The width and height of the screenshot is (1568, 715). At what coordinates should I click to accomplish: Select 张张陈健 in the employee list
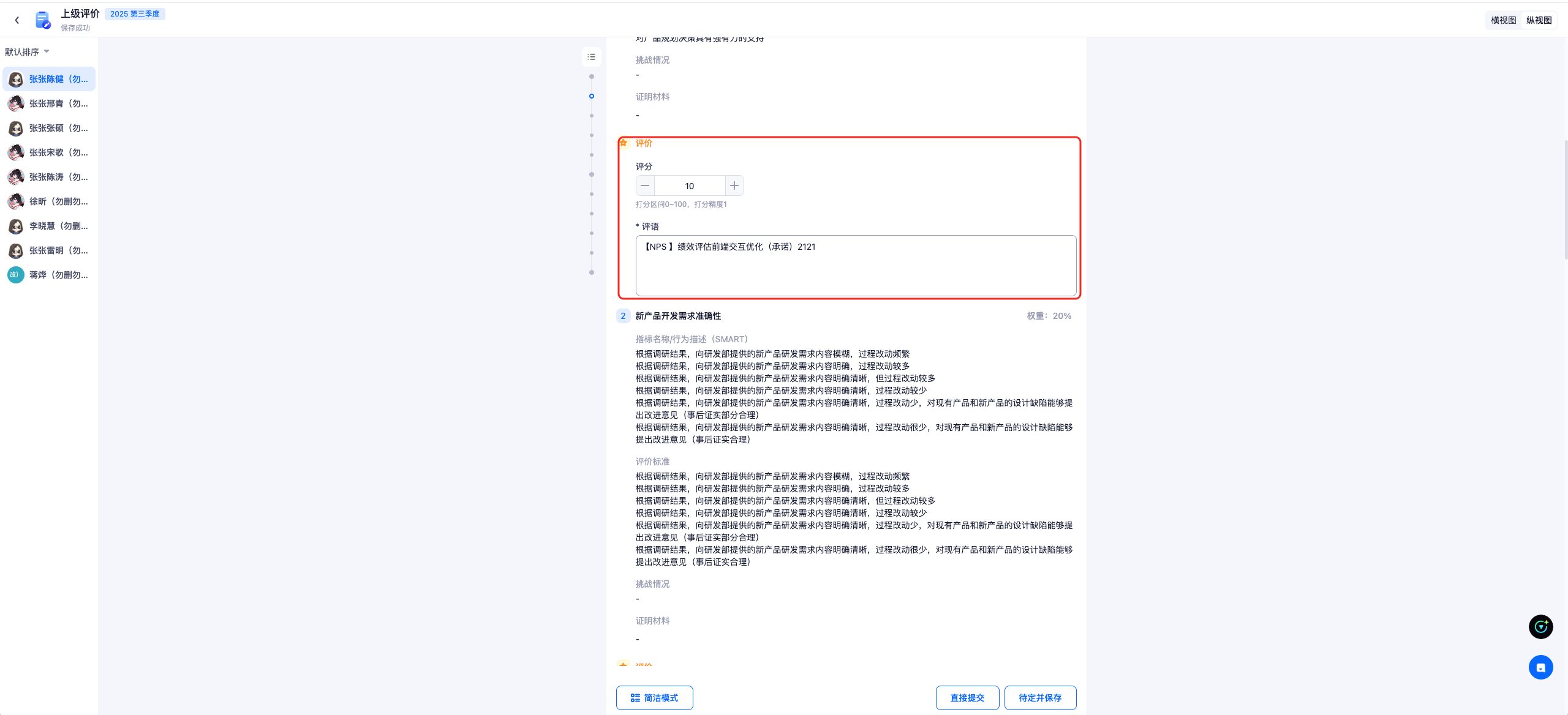58,79
